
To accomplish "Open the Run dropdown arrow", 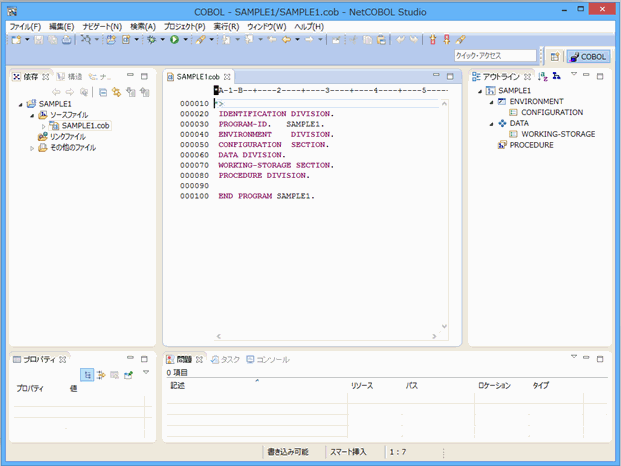I will point(185,40).
